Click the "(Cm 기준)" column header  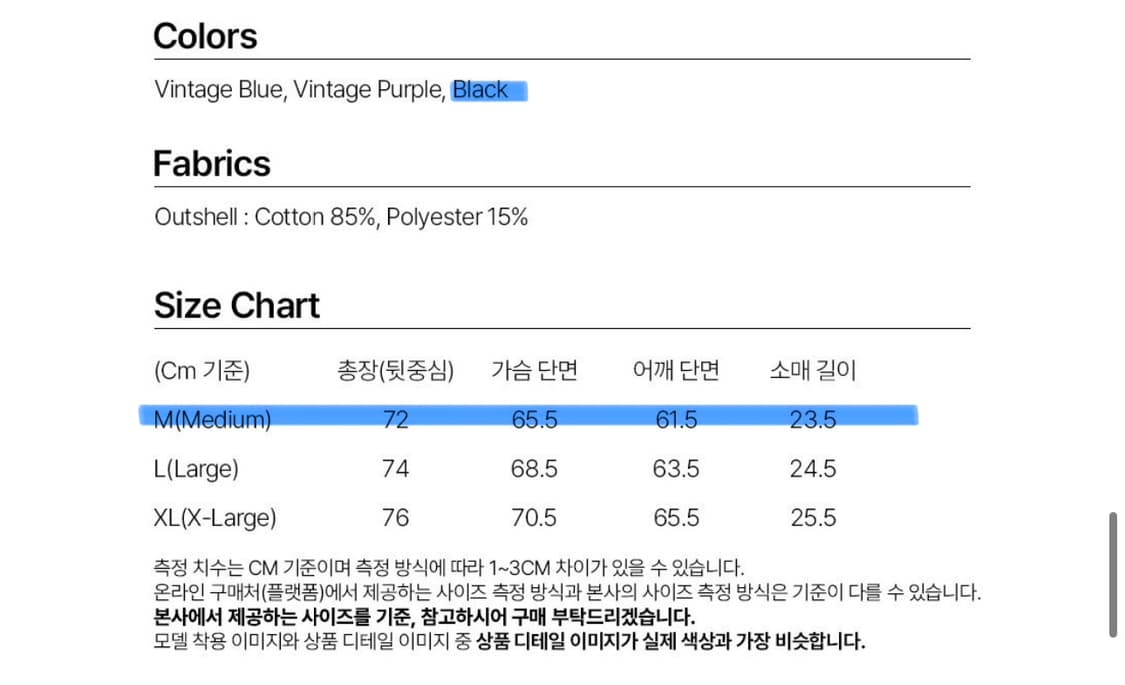click(x=202, y=371)
